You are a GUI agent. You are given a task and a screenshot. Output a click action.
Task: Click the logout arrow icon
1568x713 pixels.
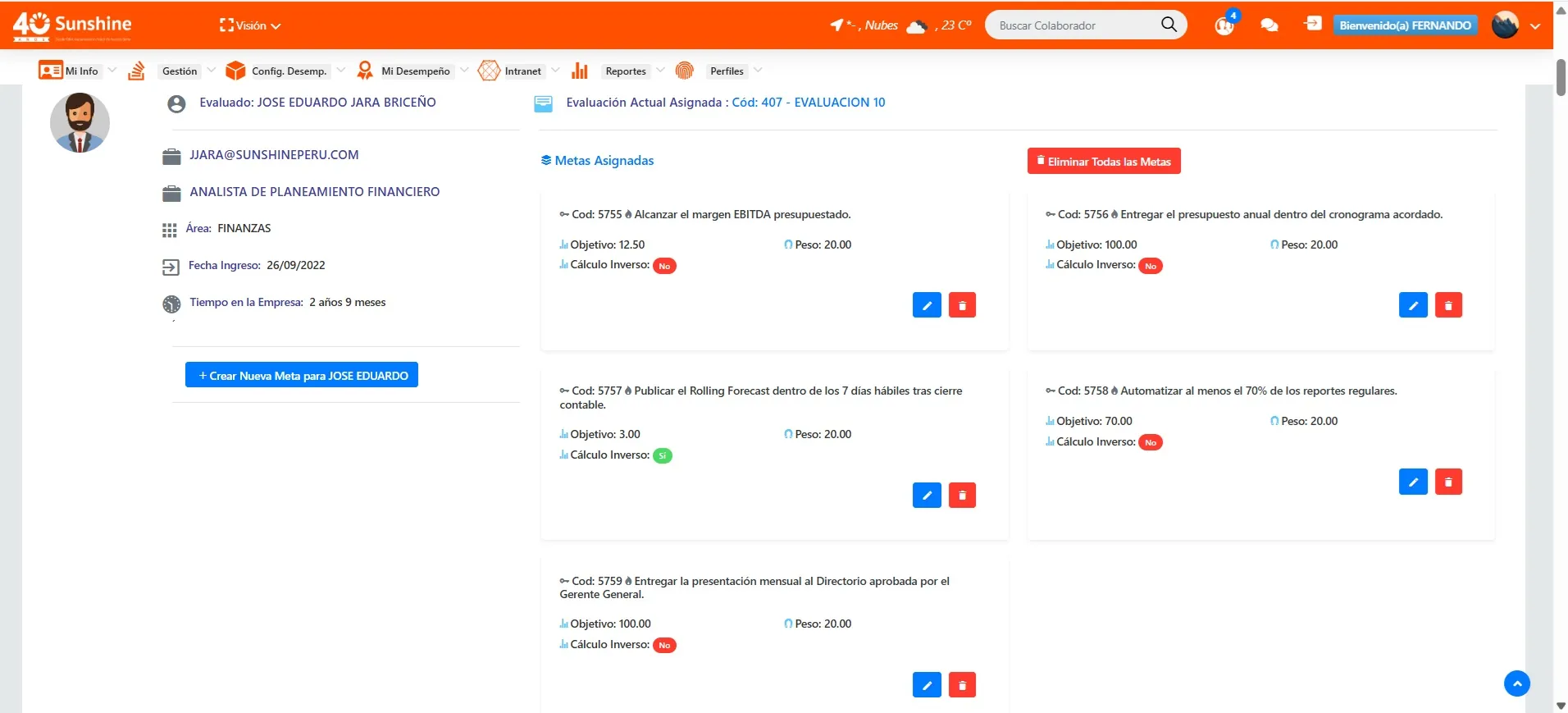point(1313,24)
